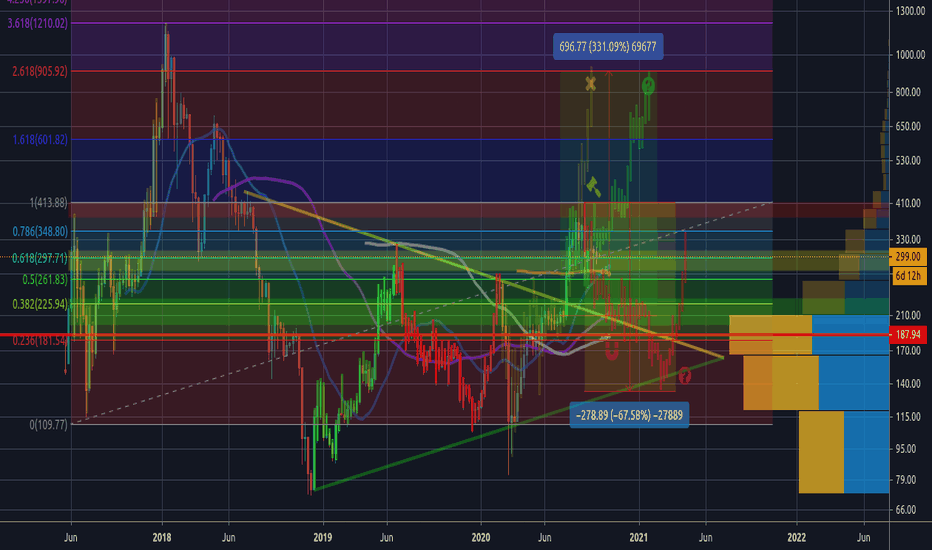Select the -278.89 (-67.58%) measurement label
This screenshot has width=932, height=550.
pyautogui.click(x=629, y=415)
